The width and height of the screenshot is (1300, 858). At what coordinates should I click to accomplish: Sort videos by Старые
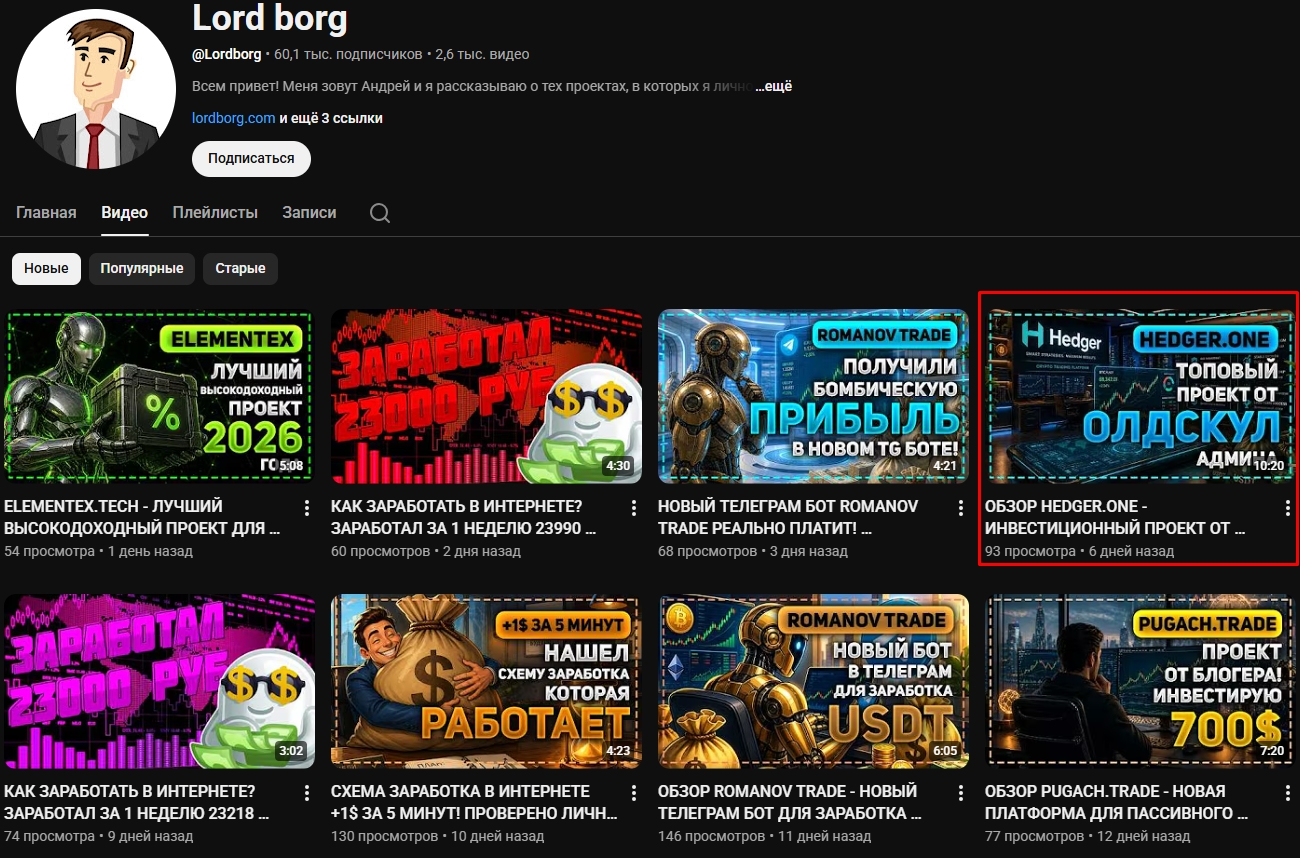[240, 268]
